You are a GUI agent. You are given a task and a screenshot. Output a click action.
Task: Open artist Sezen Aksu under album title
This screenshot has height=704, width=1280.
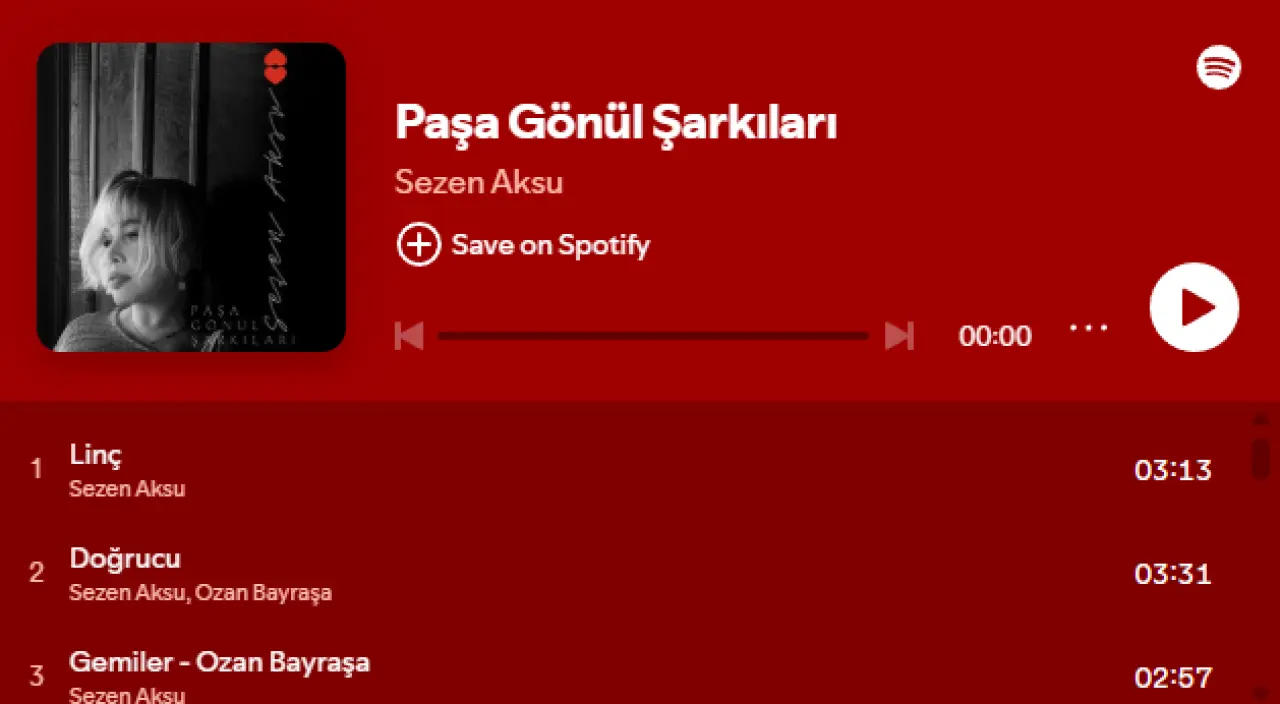click(479, 182)
